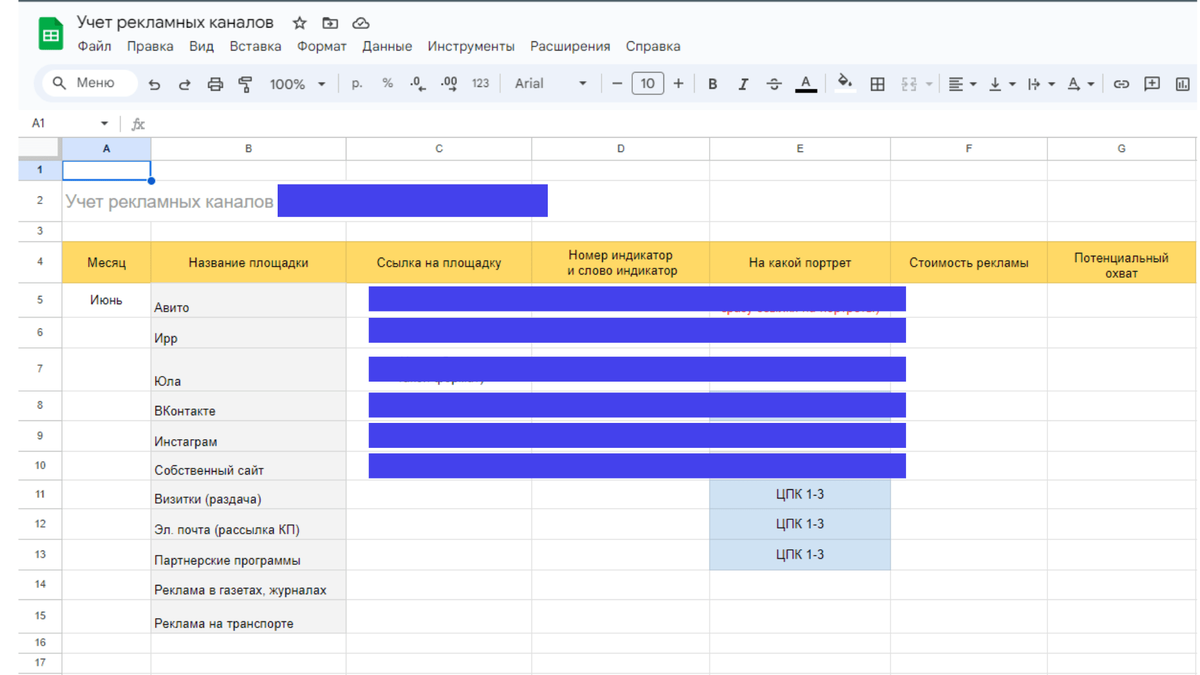
Task: Open the Google Sheets home icon
Action: (50, 35)
